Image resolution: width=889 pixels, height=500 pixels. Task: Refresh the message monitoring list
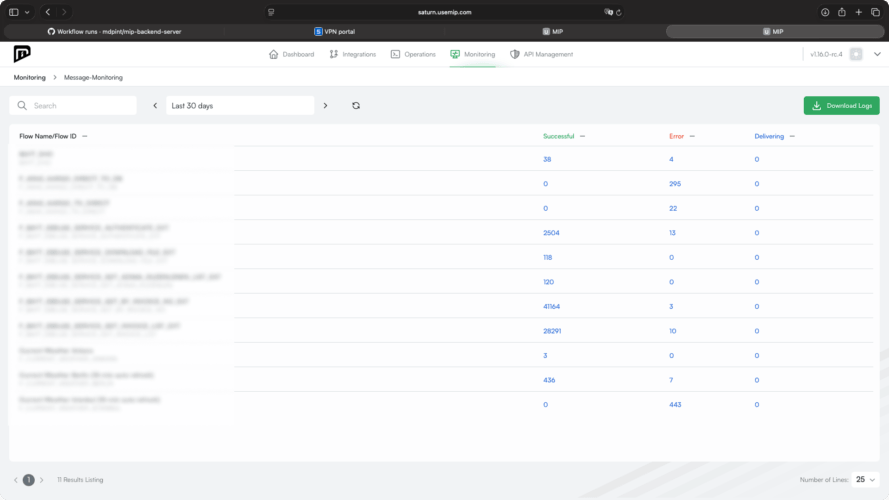(356, 105)
